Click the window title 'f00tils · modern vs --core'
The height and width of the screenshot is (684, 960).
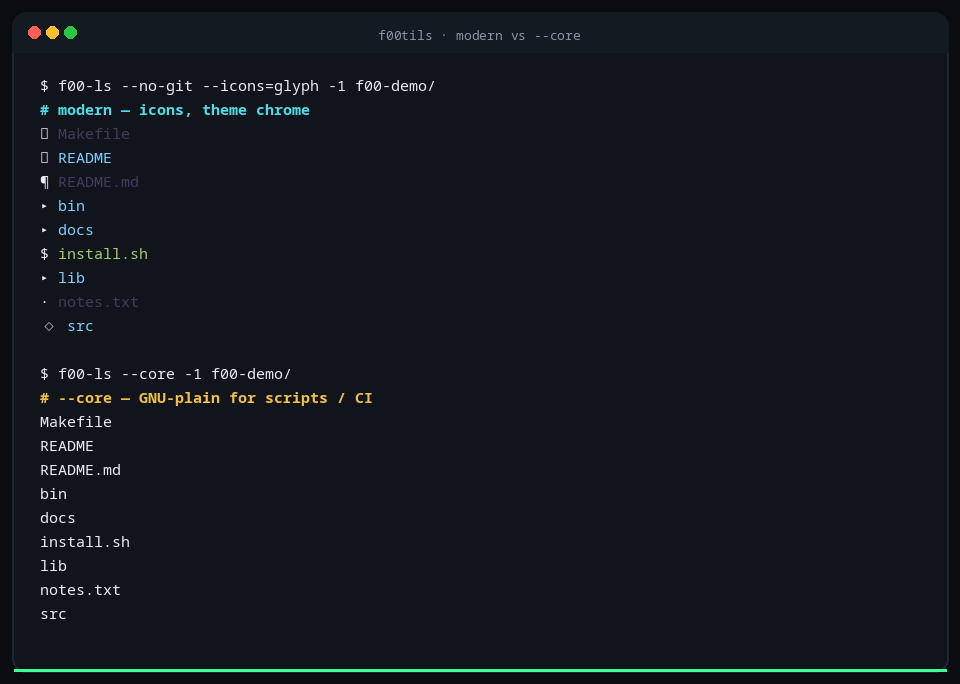tap(479, 36)
